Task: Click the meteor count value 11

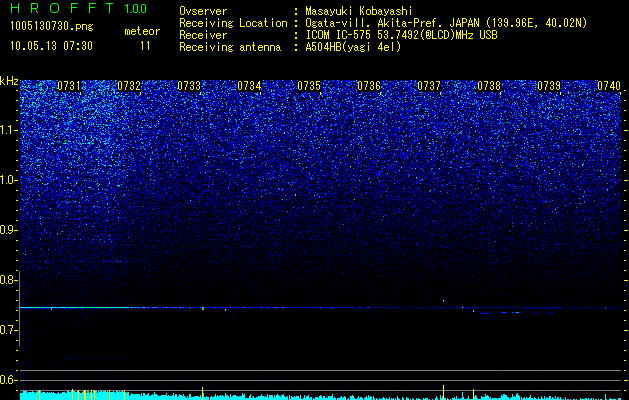Action: 145,46
